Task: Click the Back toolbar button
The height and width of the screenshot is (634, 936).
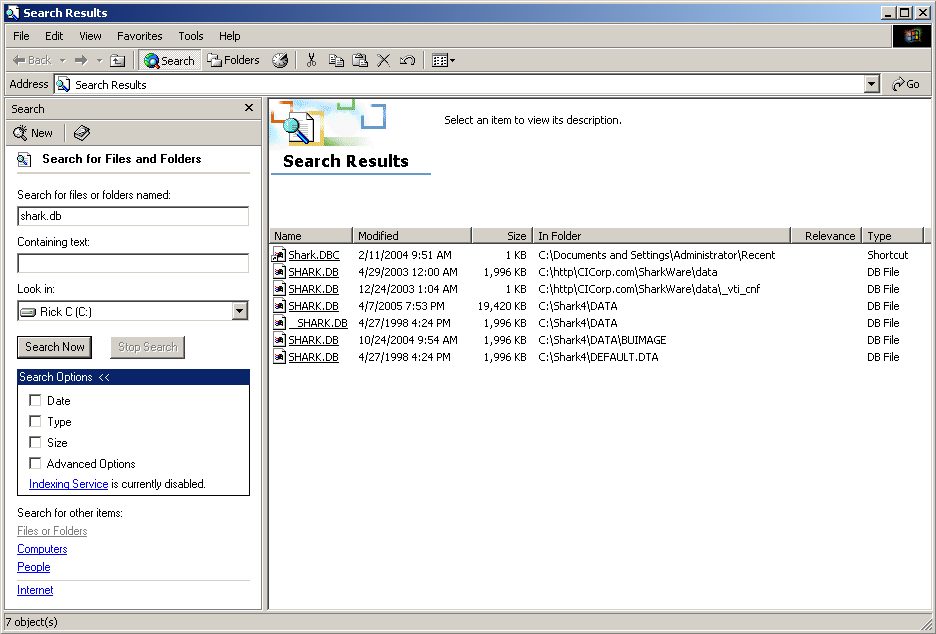Action: [x=32, y=60]
